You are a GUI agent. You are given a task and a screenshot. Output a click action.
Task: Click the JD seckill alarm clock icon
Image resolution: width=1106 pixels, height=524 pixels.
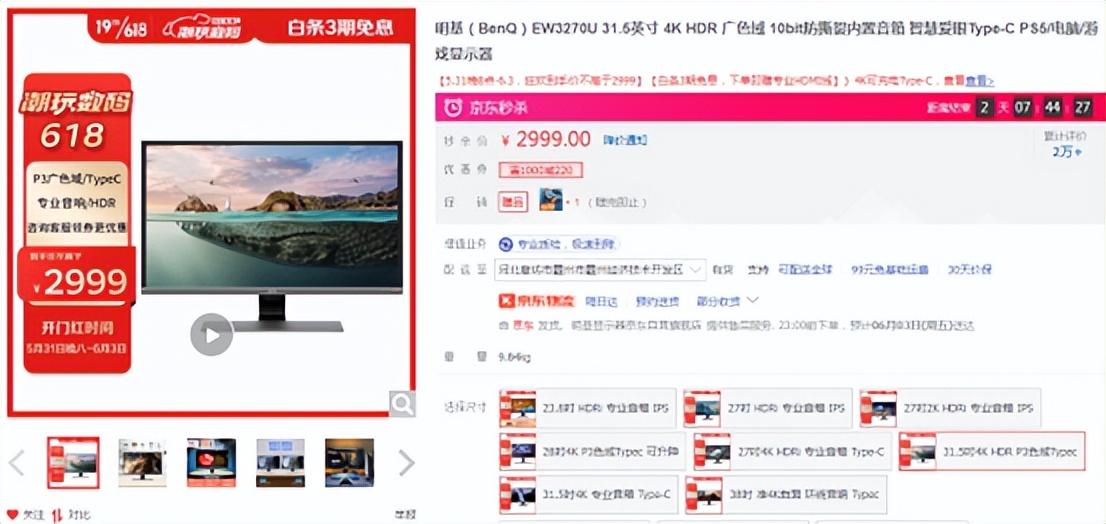coord(452,108)
